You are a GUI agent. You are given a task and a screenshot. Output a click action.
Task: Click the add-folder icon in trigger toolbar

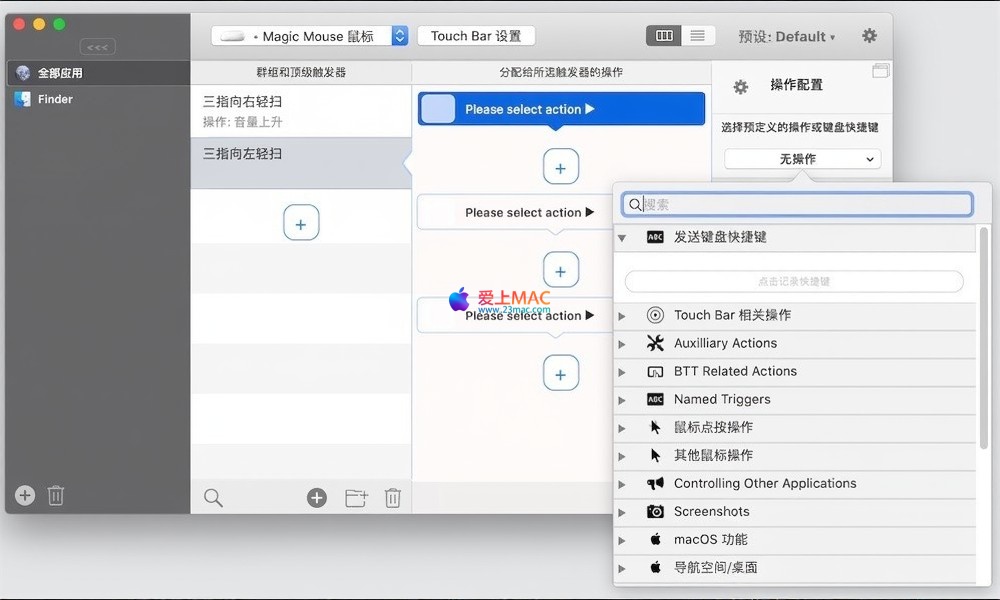pyautogui.click(x=356, y=497)
